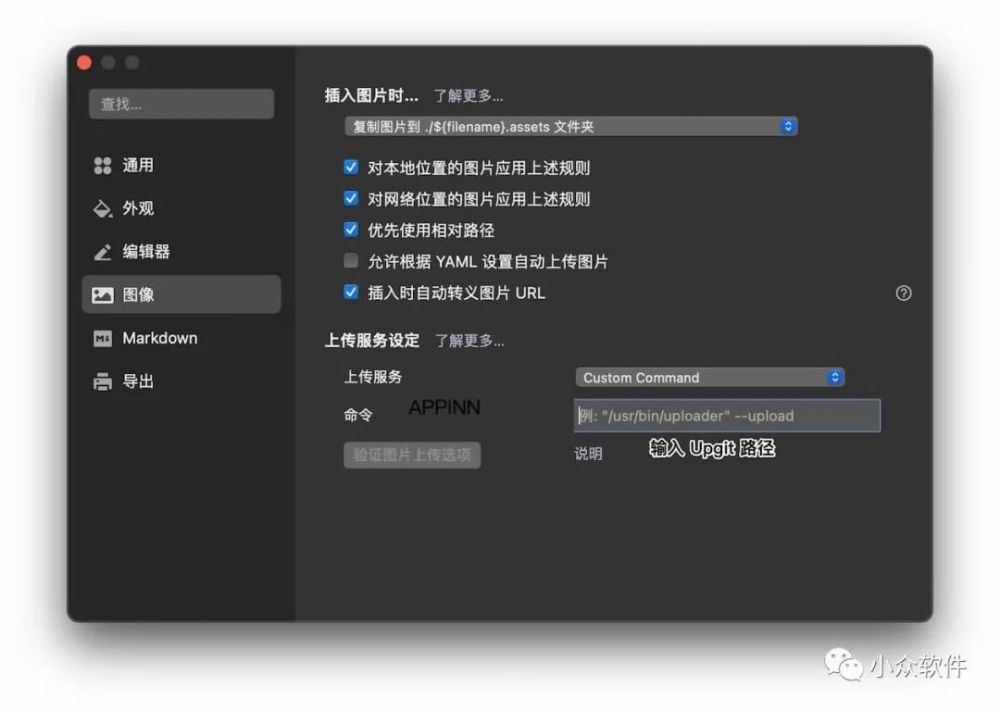Click the Editor (编辑器) pencil icon

(102, 252)
